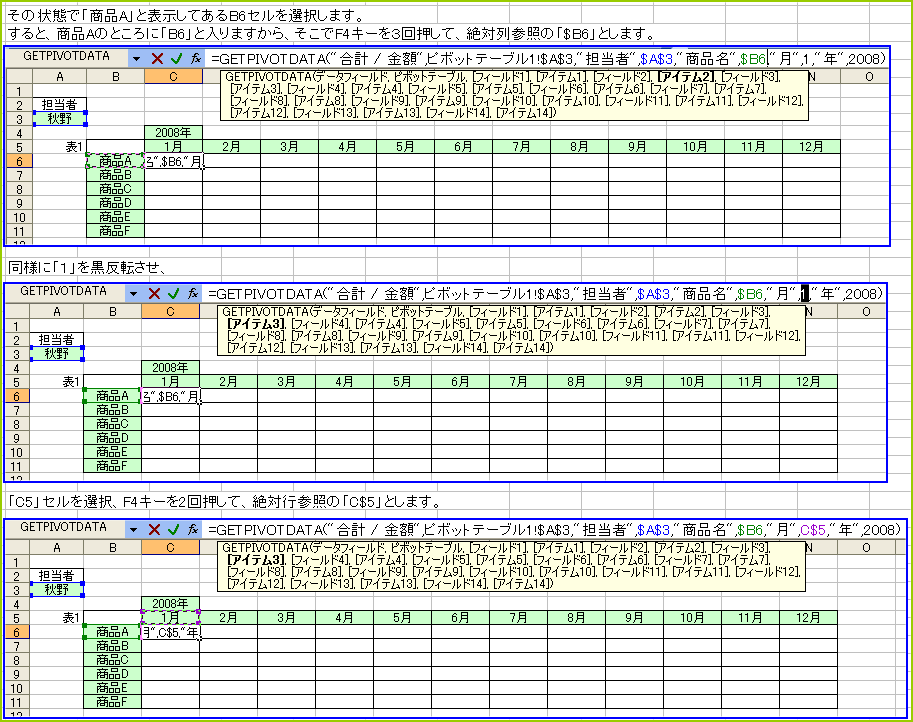Click the 9月 header in bottom screenshot

pos(634,617)
